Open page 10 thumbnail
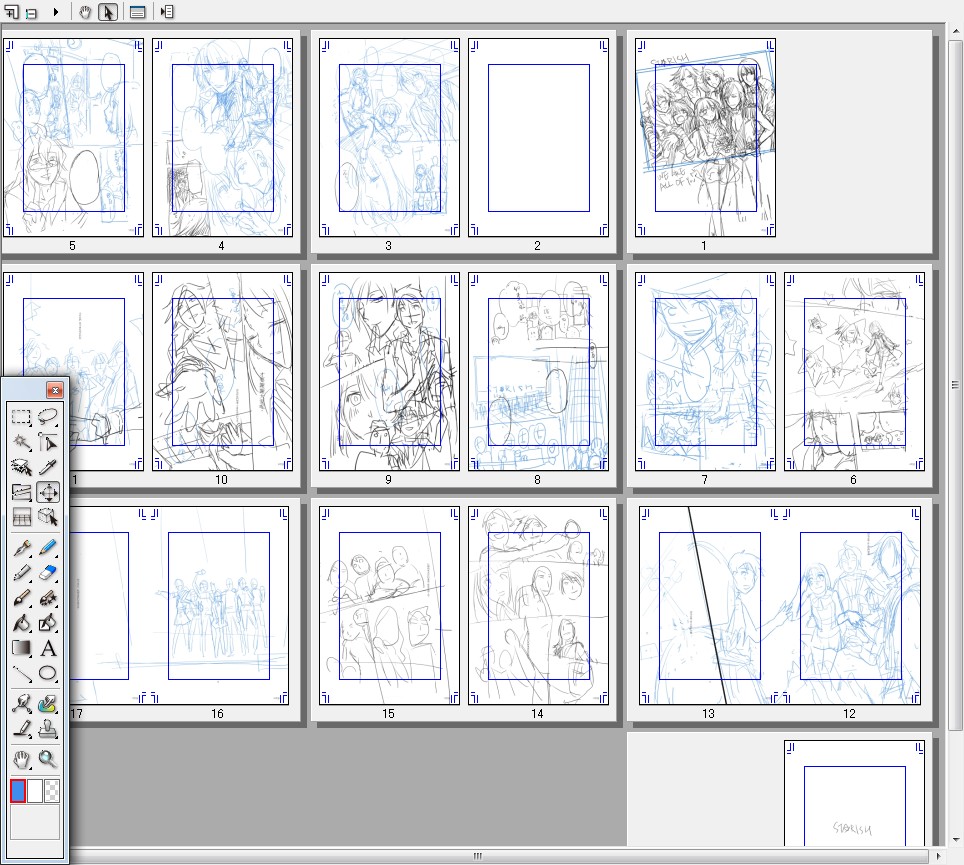This screenshot has height=865, width=964. [223, 372]
